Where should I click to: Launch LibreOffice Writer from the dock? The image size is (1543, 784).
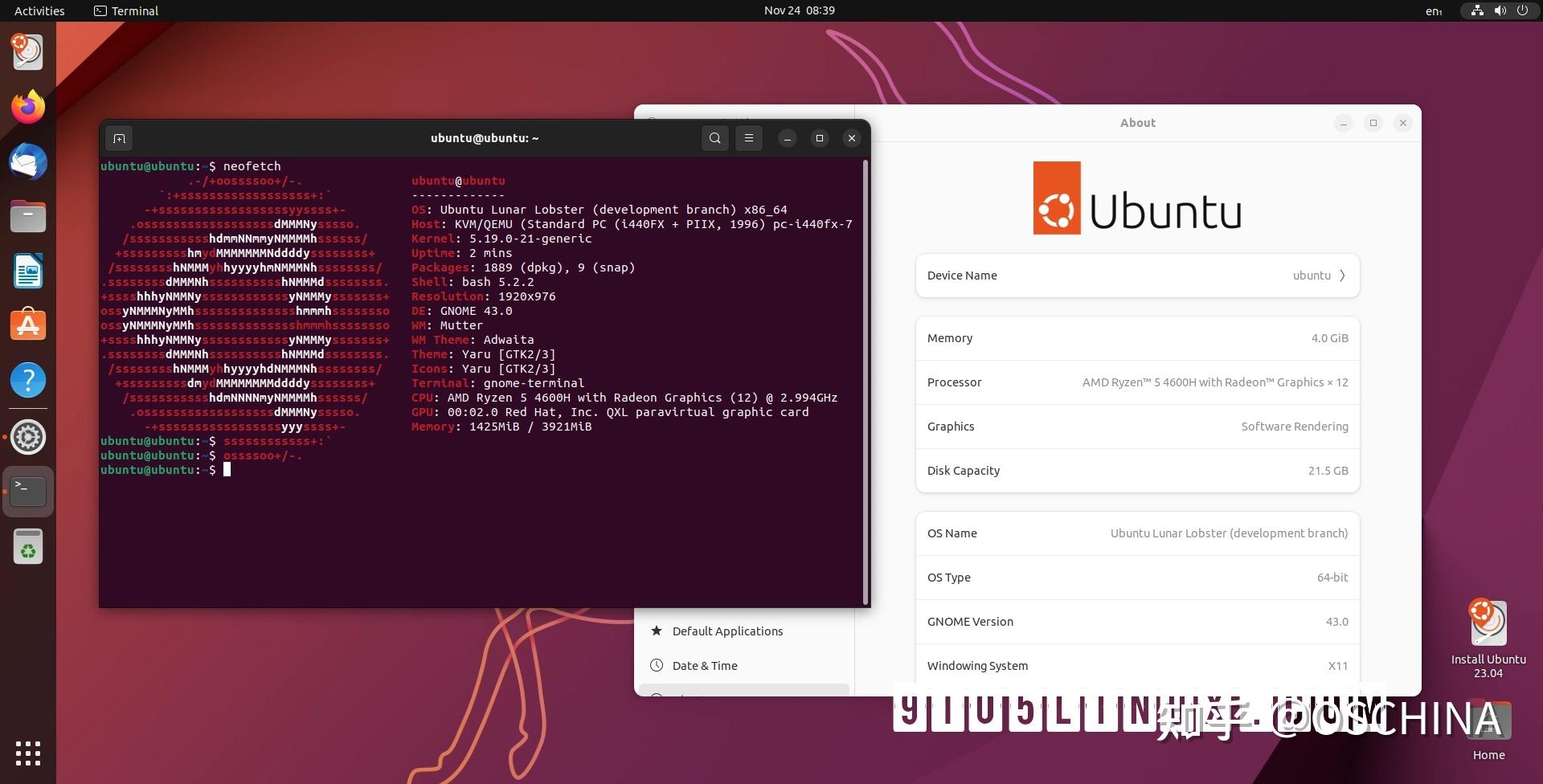coord(27,271)
